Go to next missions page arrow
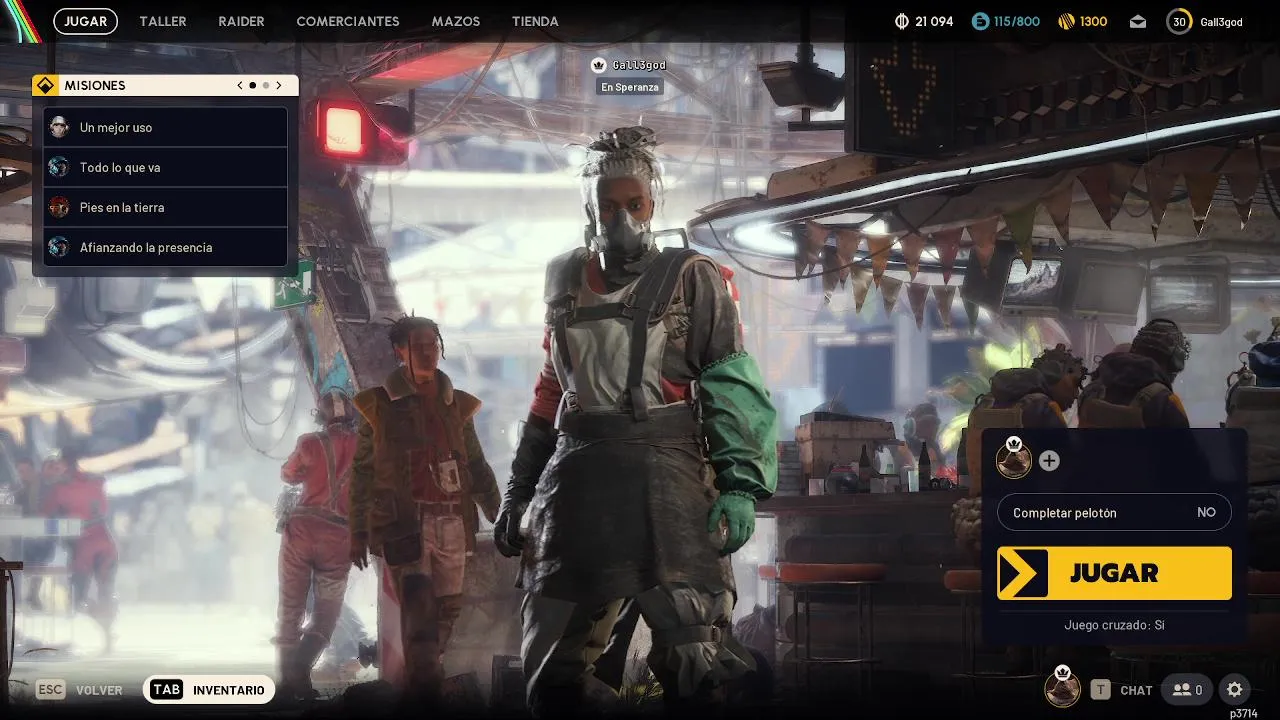The width and height of the screenshot is (1280, 720). [279, 86]
